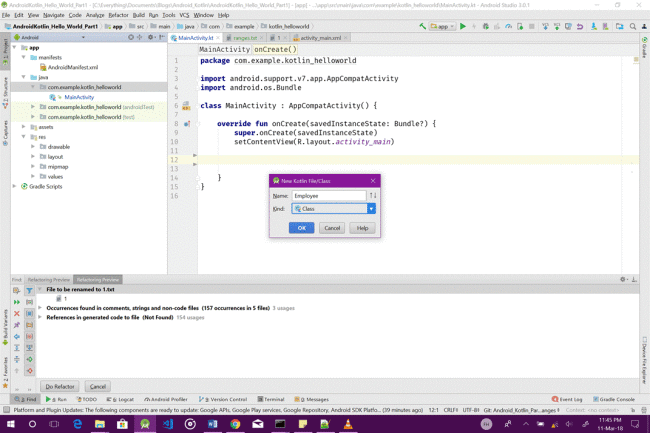Click VCS Commit Changes icon

tap(557, 27)
